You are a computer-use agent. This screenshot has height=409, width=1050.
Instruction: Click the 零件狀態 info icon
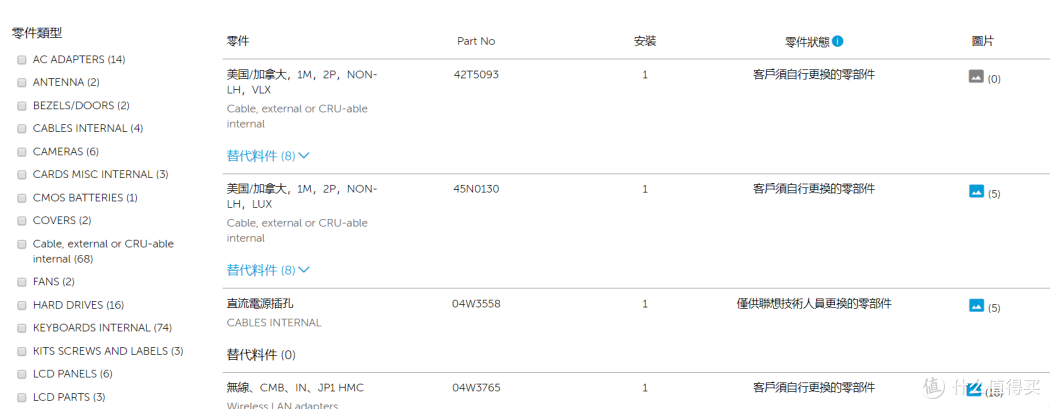pos(838,41)
